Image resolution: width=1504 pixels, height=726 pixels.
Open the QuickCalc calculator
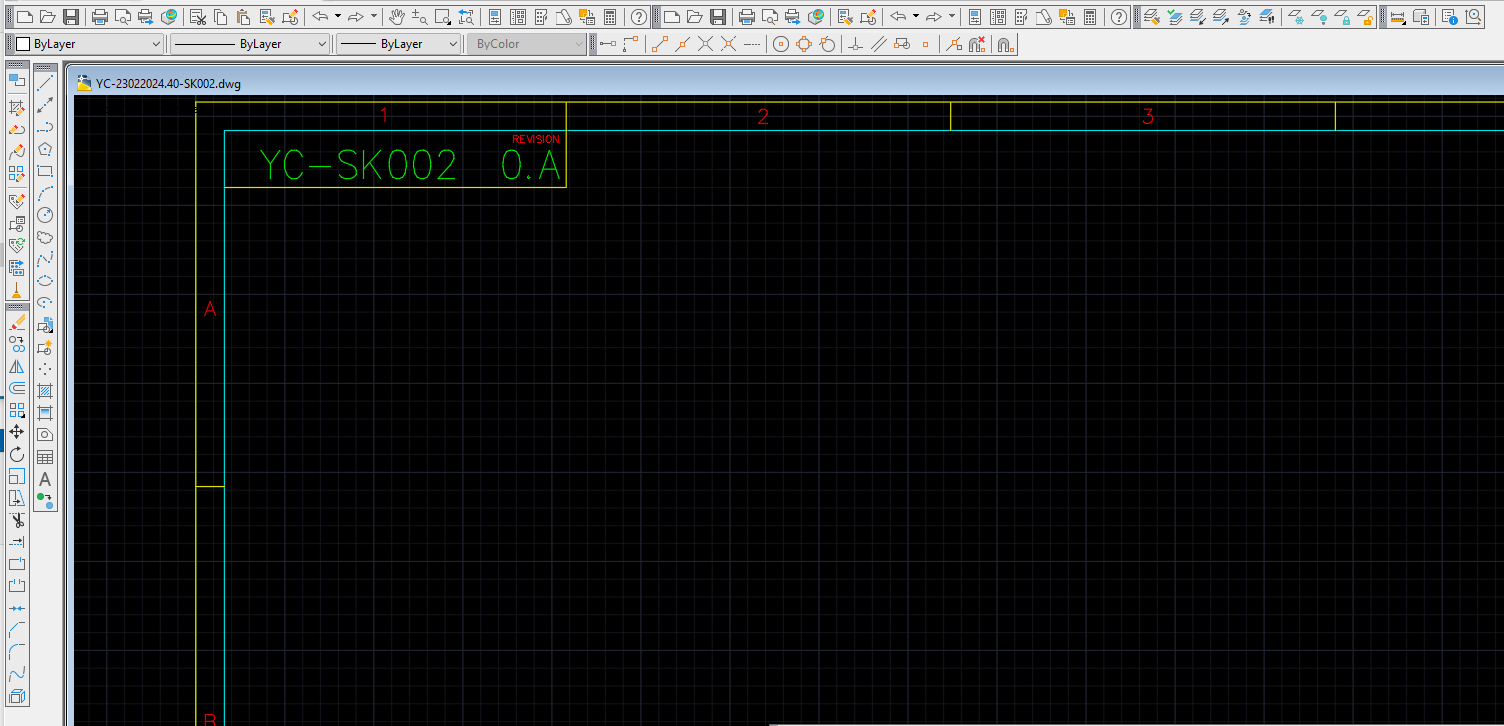610,16
